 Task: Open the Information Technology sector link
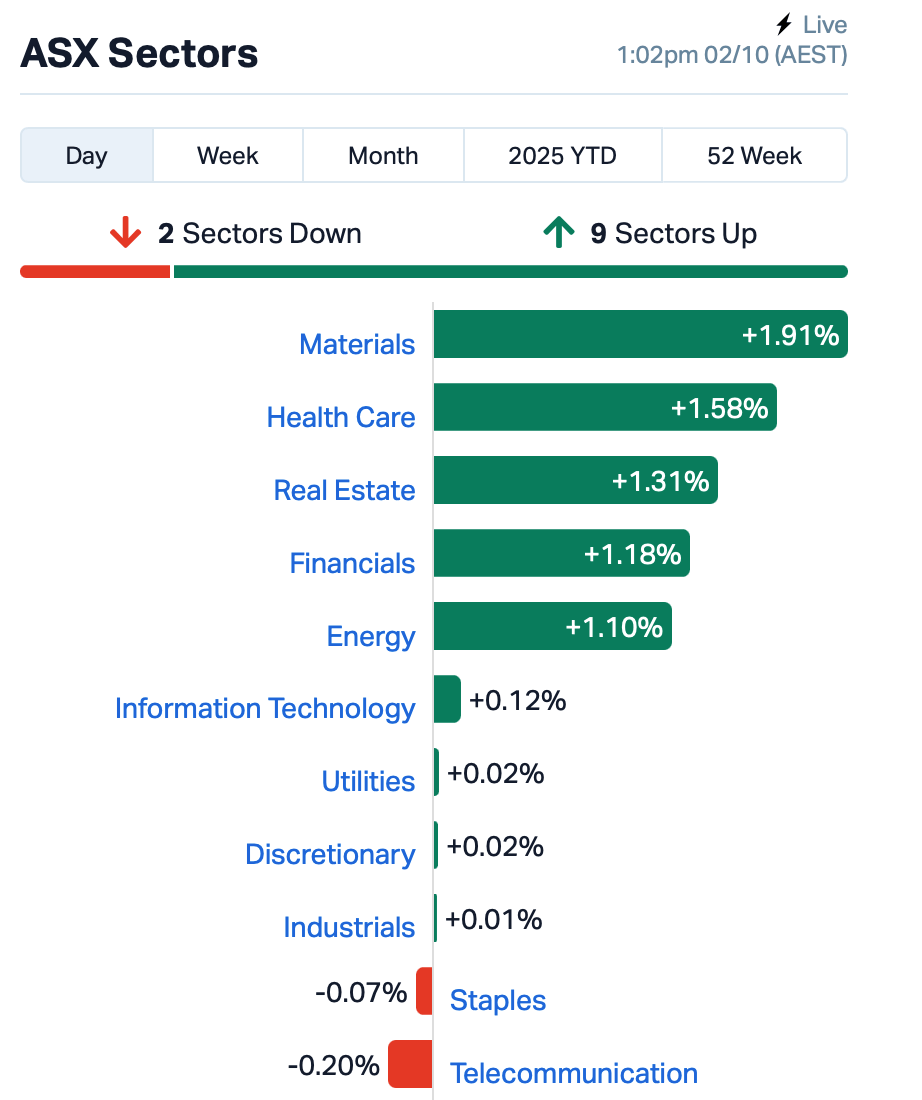(x=265, y=708)
